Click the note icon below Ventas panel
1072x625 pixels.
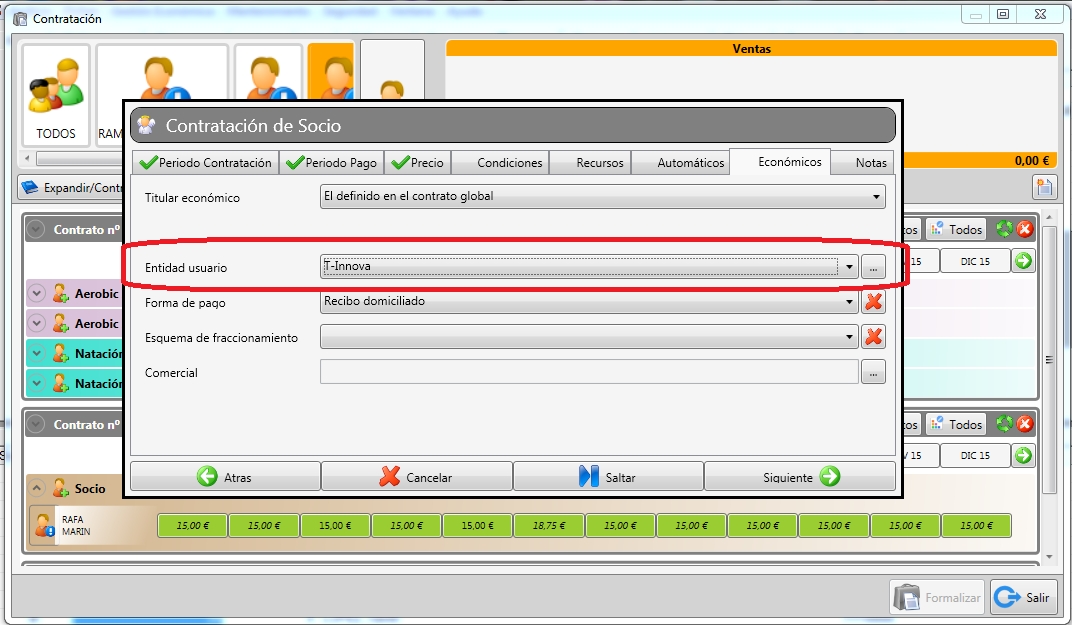(1043, 187)
